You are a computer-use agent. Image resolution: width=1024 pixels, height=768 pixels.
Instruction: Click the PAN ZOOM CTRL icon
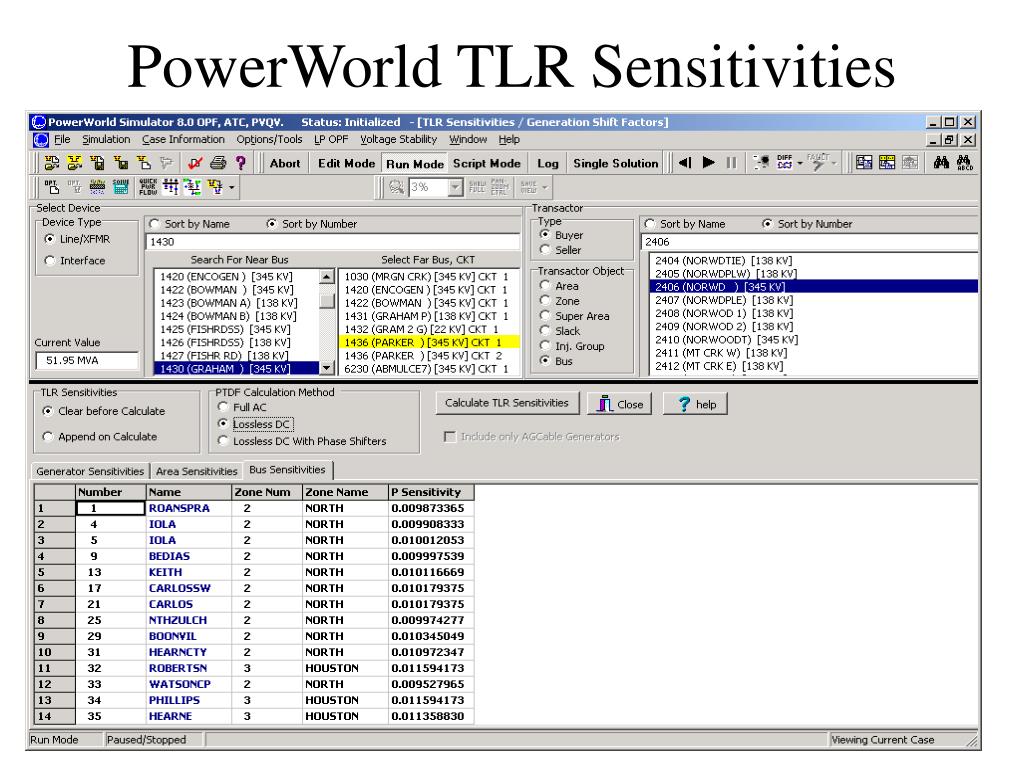[x=499, y=187]
